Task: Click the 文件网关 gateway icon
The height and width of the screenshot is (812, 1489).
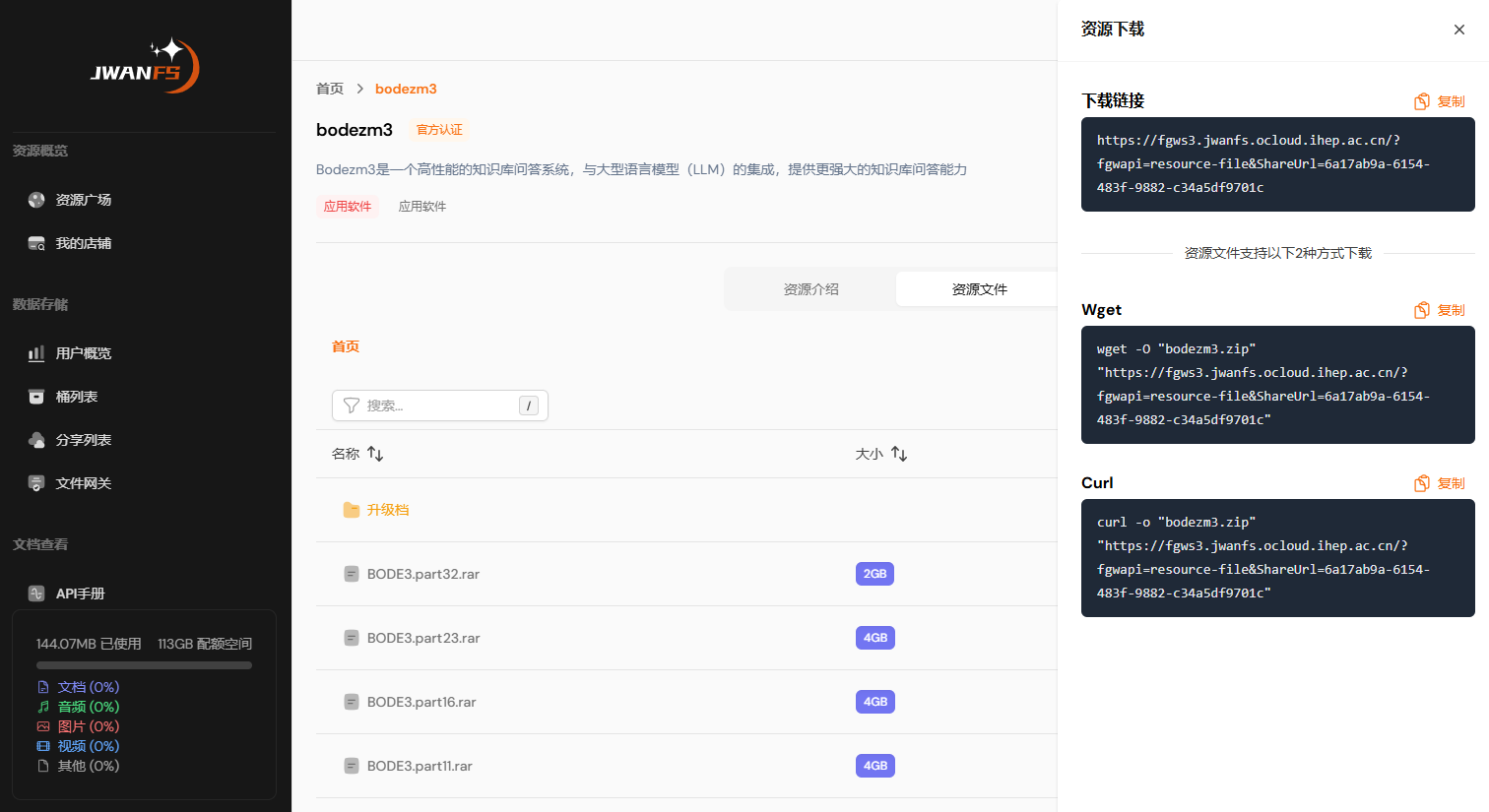Action: click(x=36, y=483)
